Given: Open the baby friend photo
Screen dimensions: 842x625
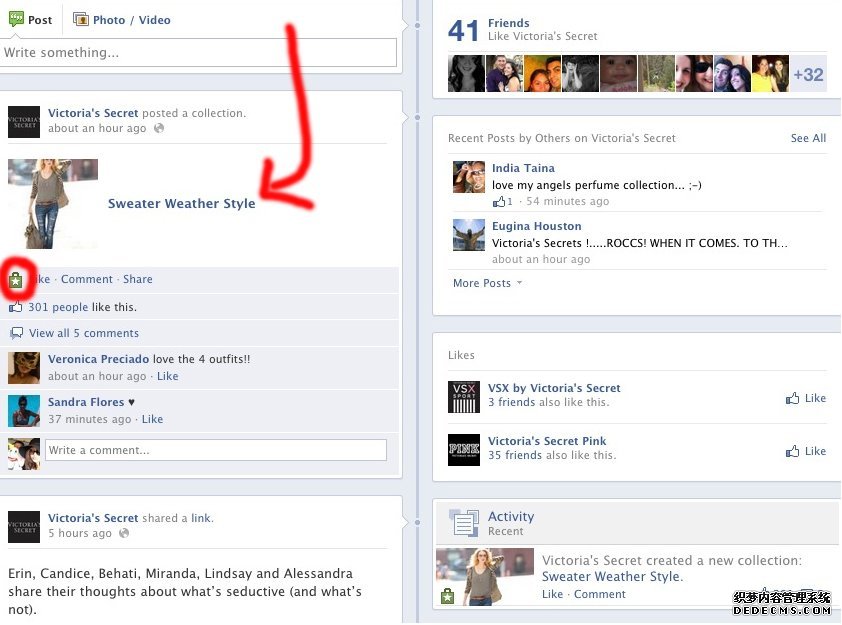Looking at the screenshot, I should tap(618, 73).
